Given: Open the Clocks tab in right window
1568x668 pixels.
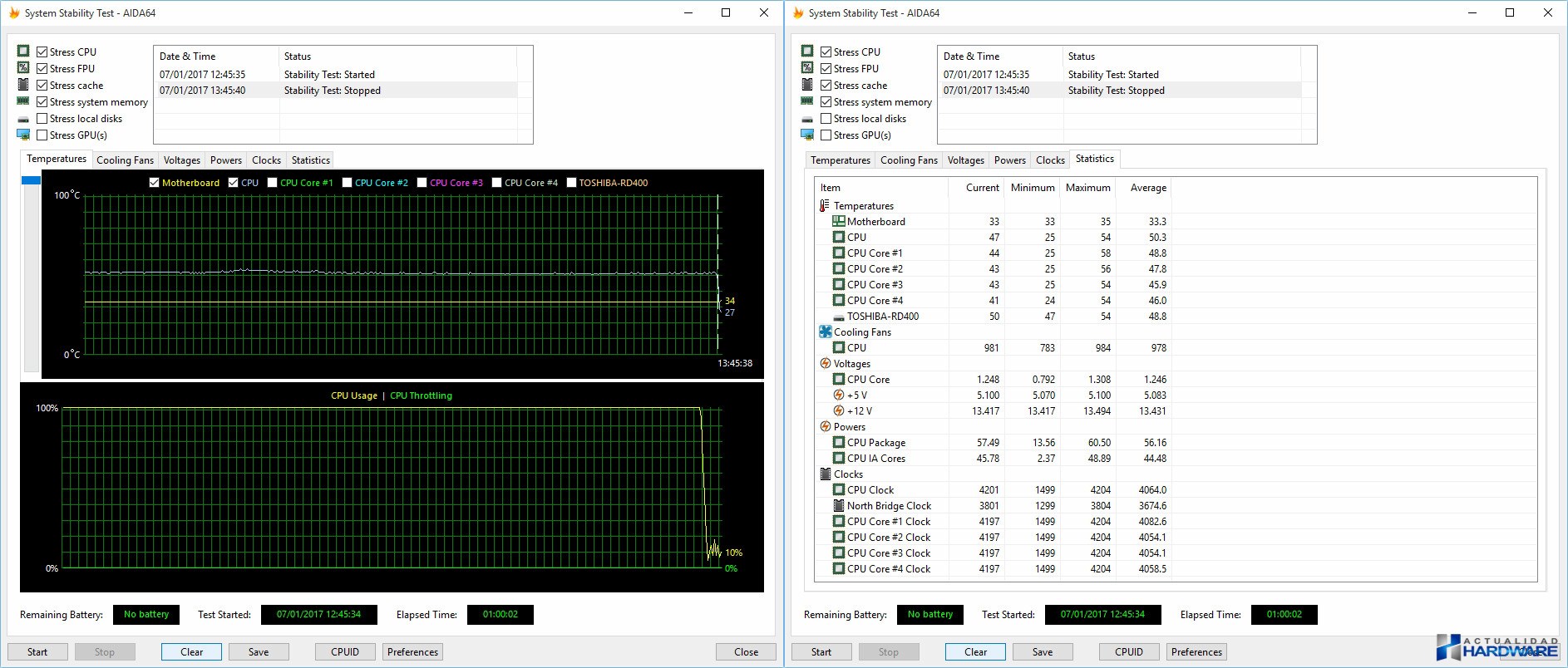Looking at the screenshot, I should pyautogui.click(x=1050, y=160).
